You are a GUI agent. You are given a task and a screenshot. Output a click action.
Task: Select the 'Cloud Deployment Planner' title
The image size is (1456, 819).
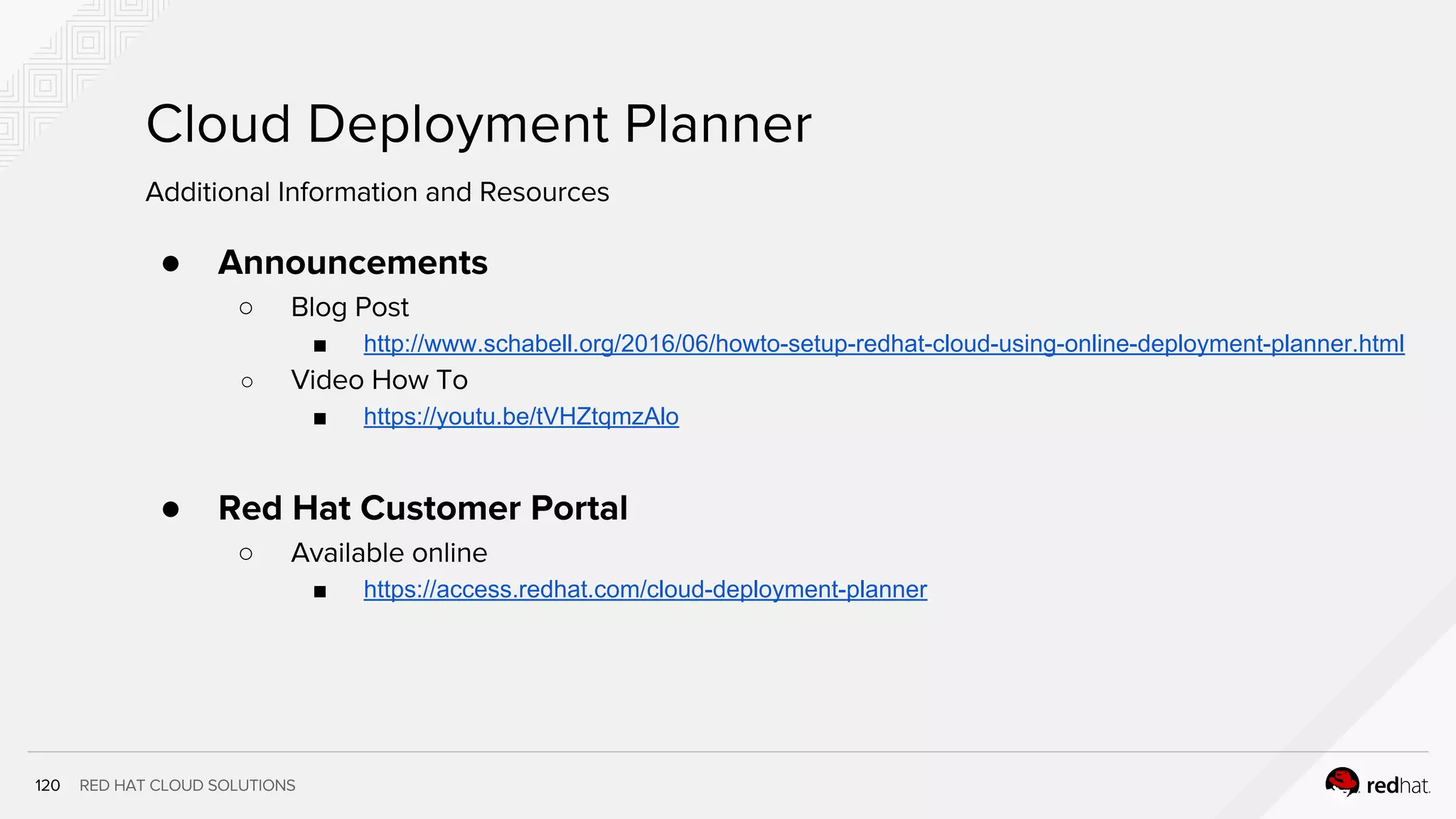478,124
